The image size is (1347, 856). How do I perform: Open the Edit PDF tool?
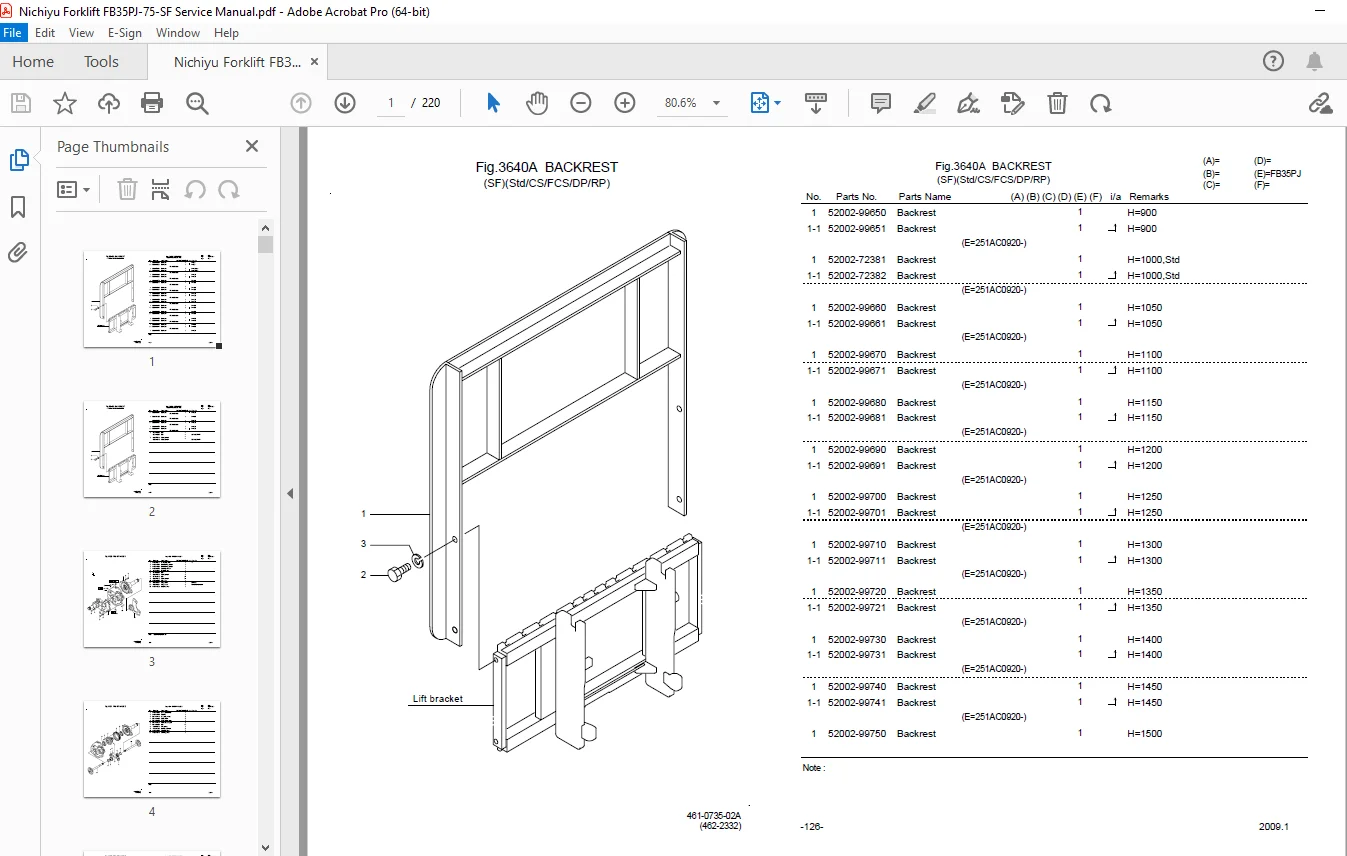tap(1013, 103)
